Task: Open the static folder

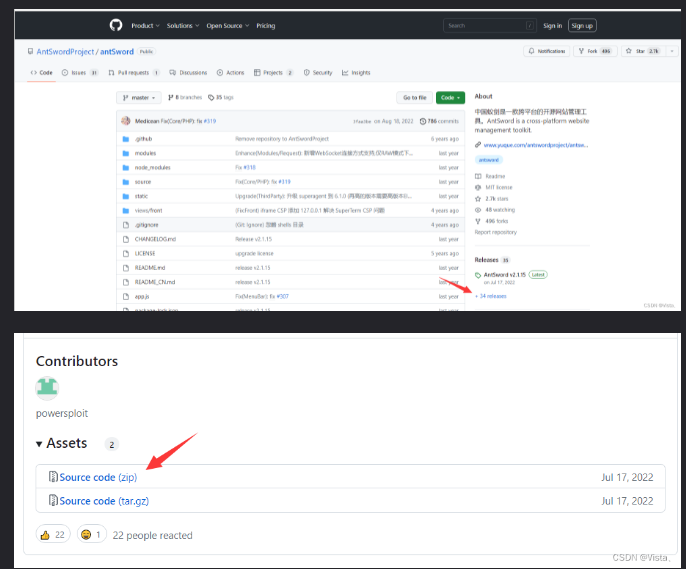Action: tap(141, 196)
